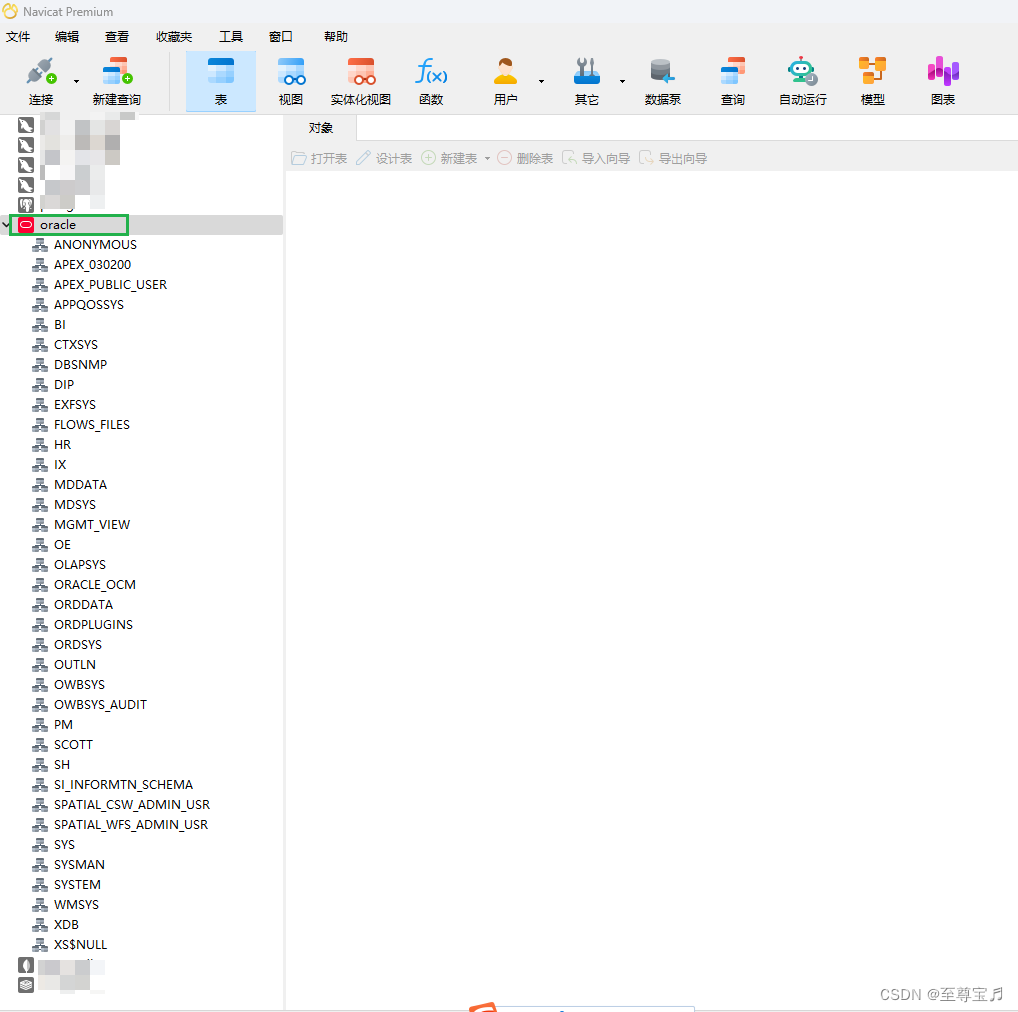
Task: Open the Tools (工具) menu
Action: click(x=230, y=36)
